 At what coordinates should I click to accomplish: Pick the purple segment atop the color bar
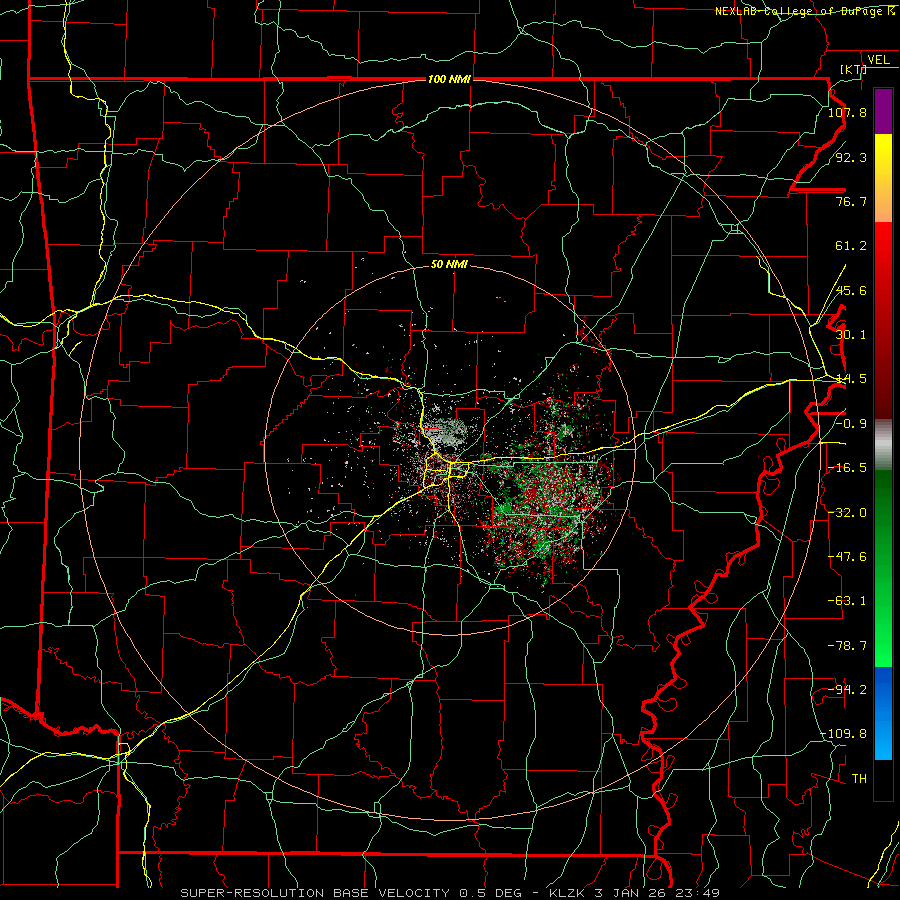tap(883, 111)
